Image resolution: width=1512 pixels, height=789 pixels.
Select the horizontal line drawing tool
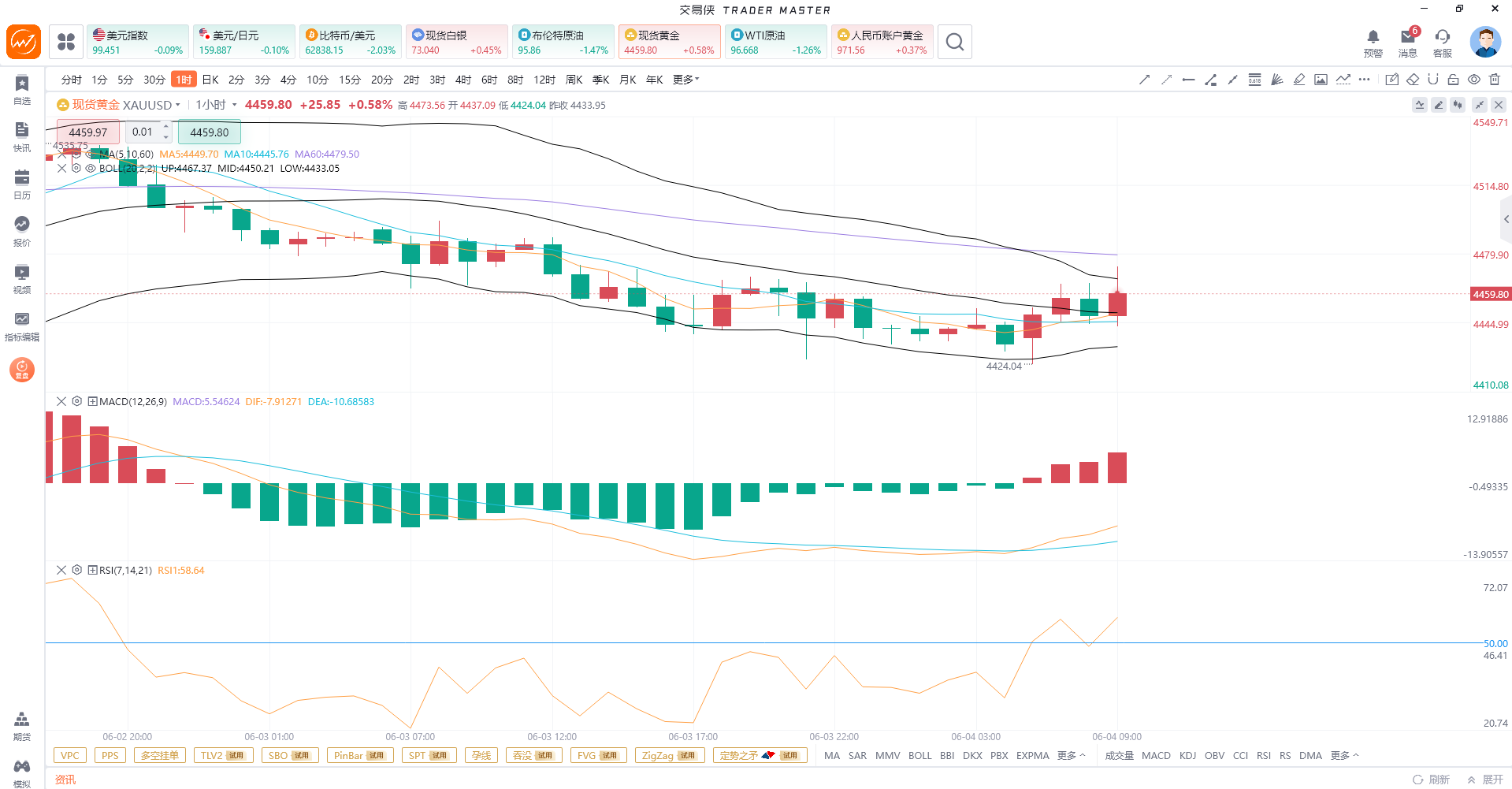(1189, 80)
